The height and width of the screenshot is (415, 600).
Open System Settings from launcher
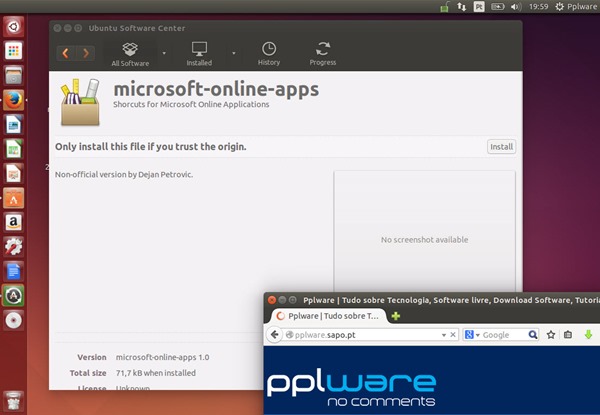coord(13,247)
